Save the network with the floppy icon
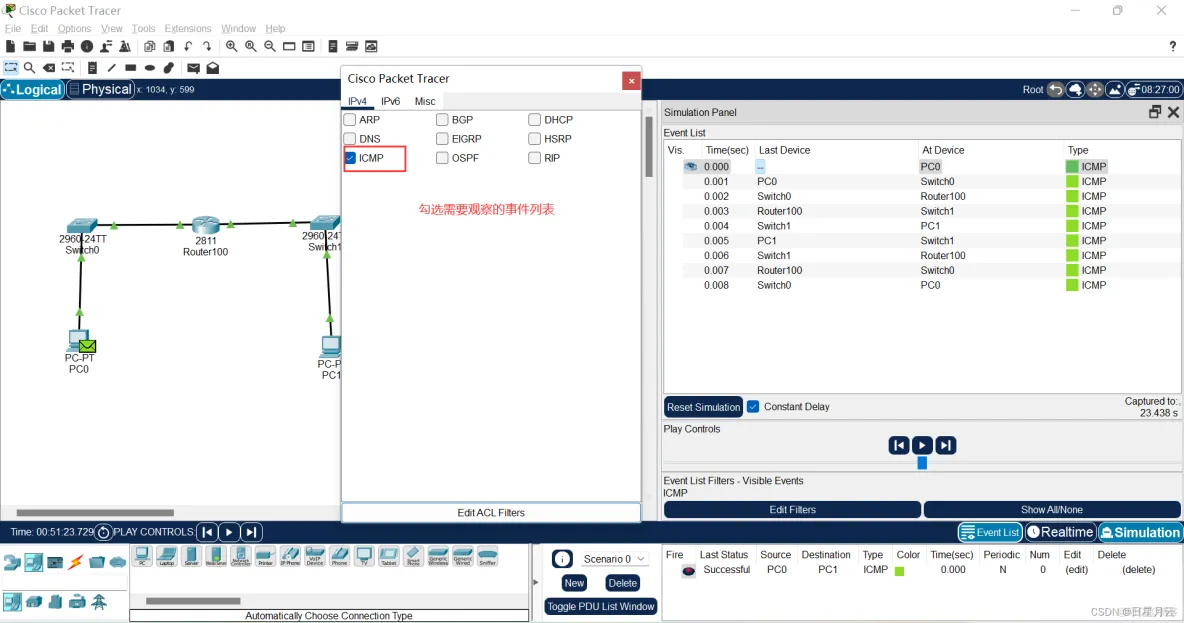 [48, 47]
